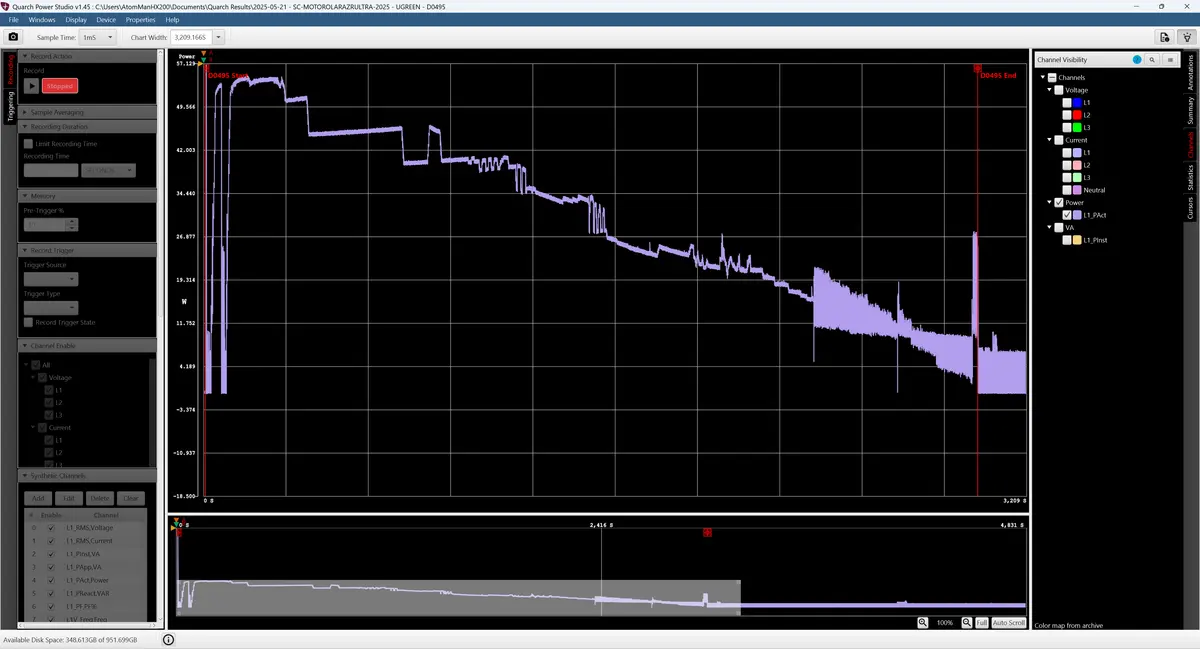1200x649 pixels.
Task: Click the zoom in magnifier icon
Action: pos(922,622)
